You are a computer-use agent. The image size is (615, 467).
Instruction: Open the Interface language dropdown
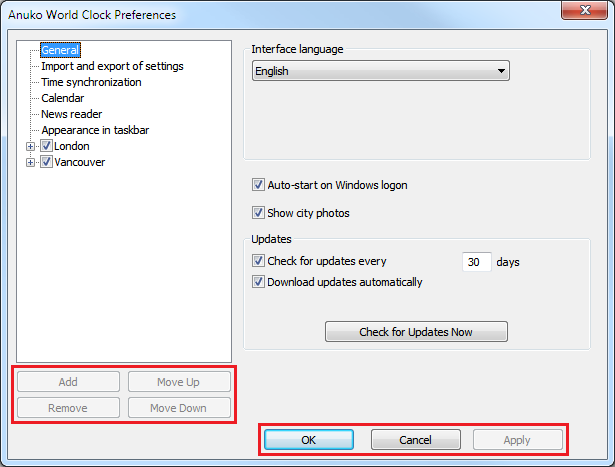point(380,71)
